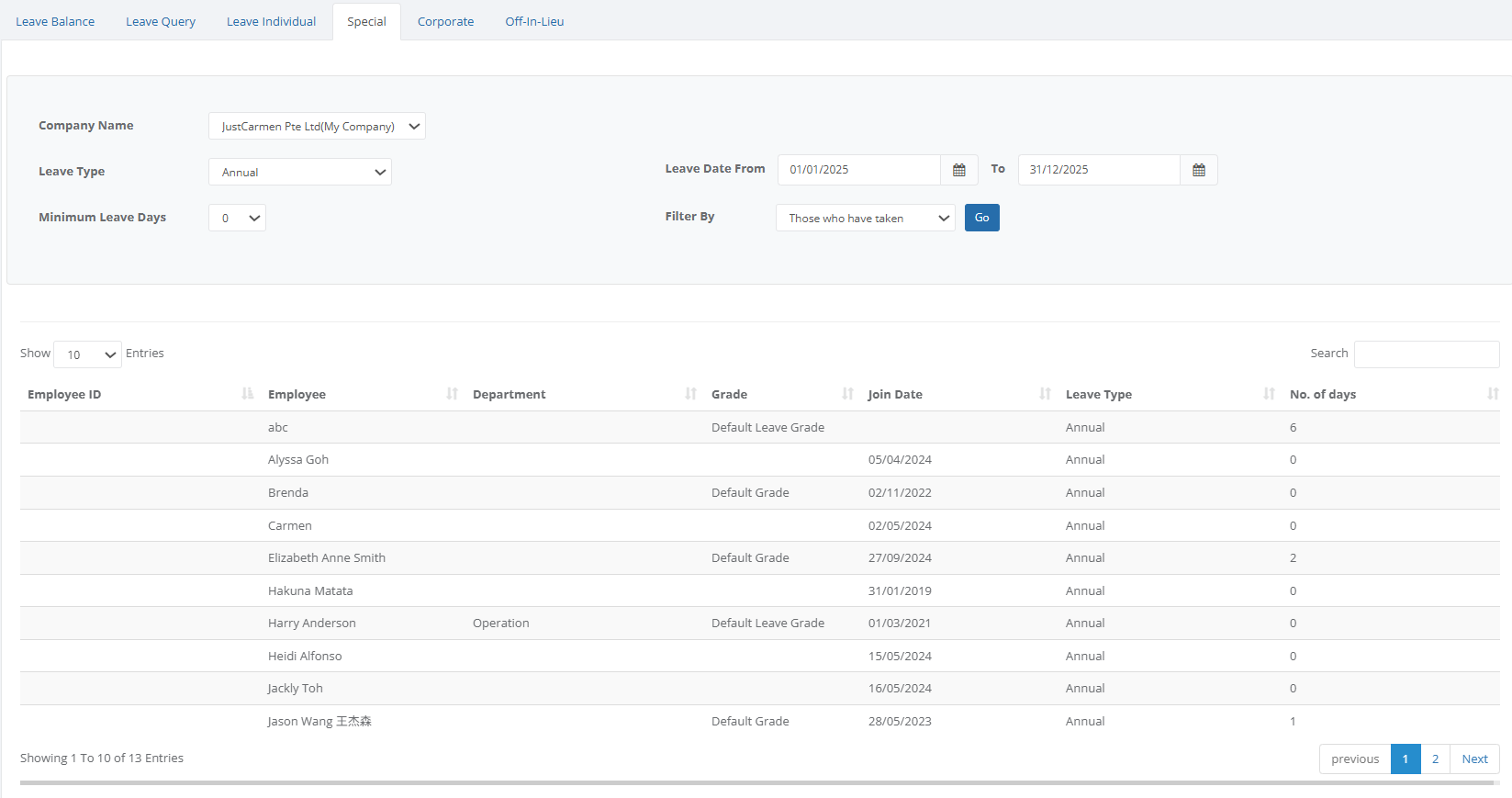Focus the To date input field
The image size is (1512, 798).
pos(1099,170)
